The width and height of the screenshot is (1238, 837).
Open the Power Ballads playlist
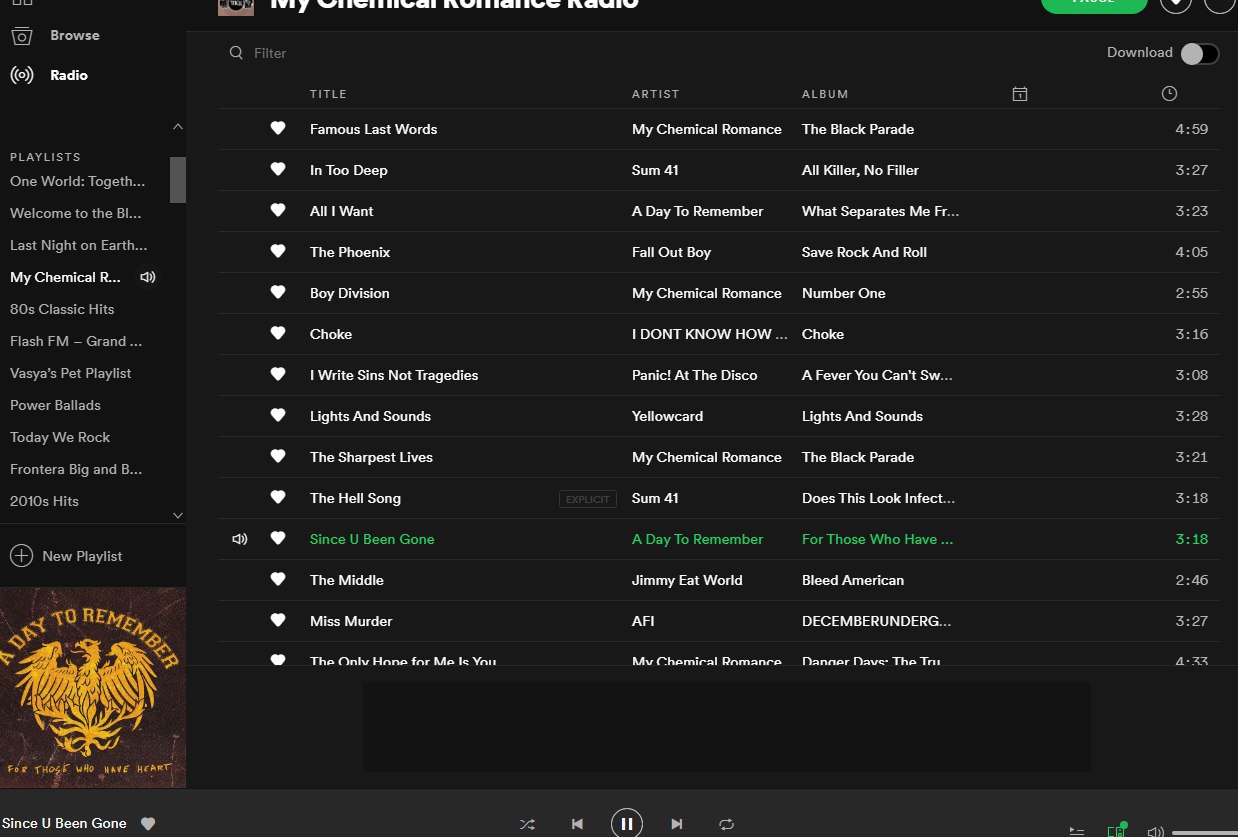click(55, 405)
